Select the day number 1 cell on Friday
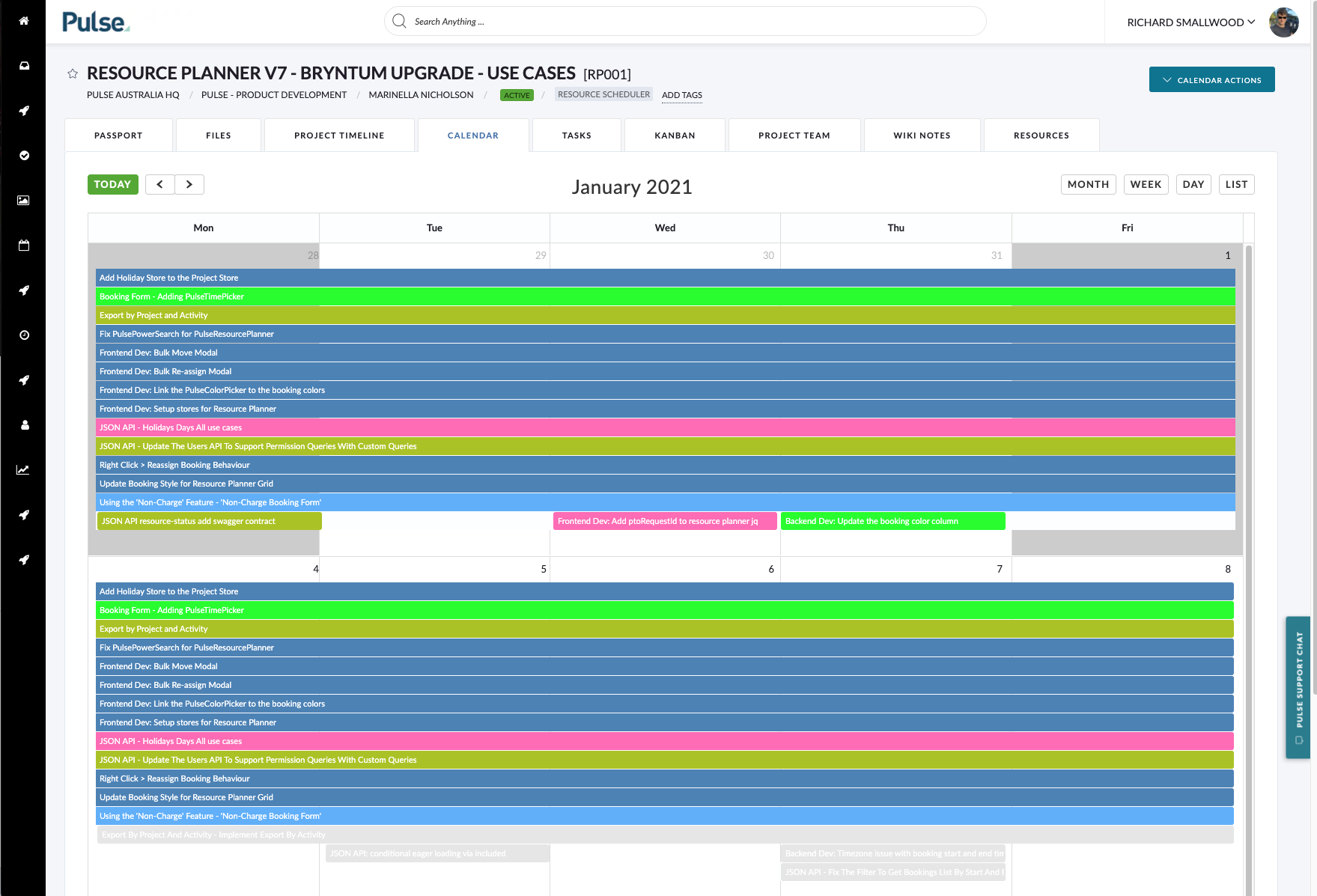Viewport: 1317px width, 896px height. click(x=1227, y=255)
